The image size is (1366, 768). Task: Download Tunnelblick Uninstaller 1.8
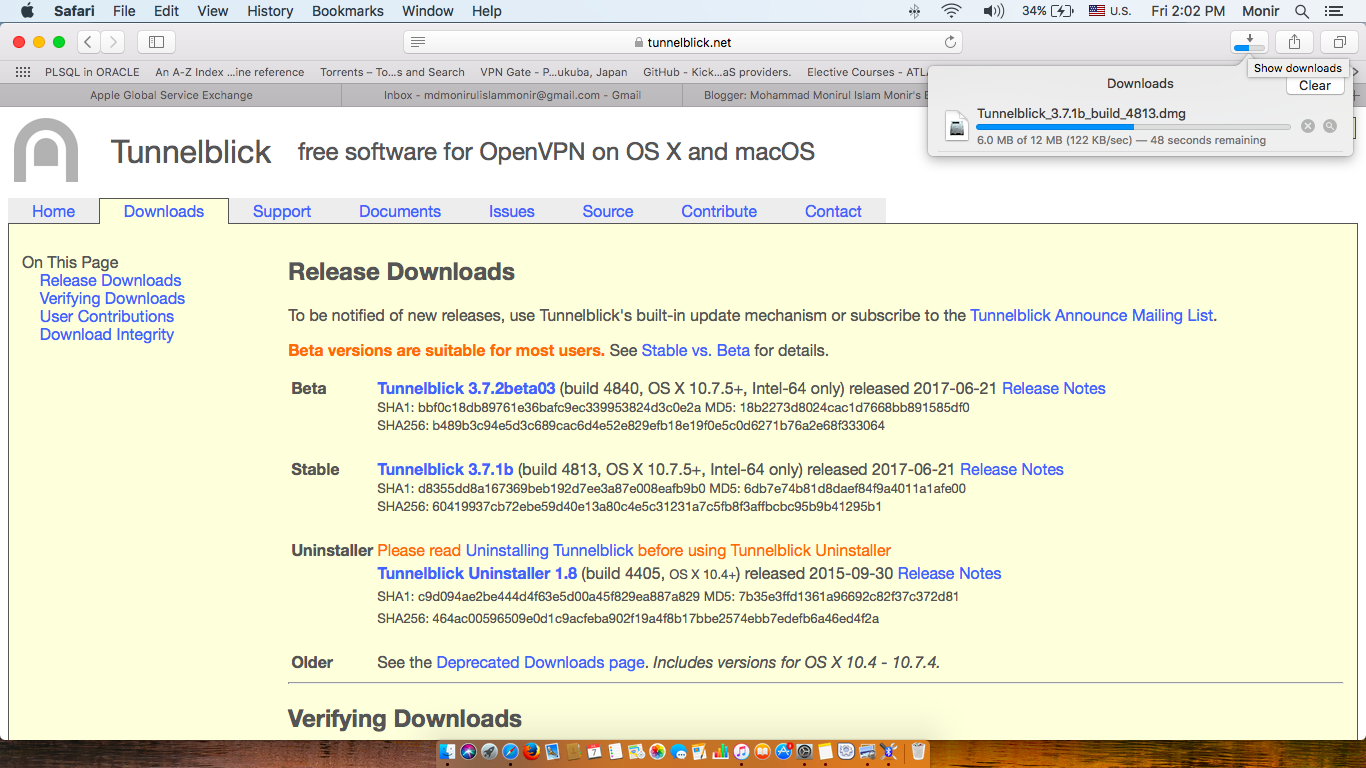477,573
